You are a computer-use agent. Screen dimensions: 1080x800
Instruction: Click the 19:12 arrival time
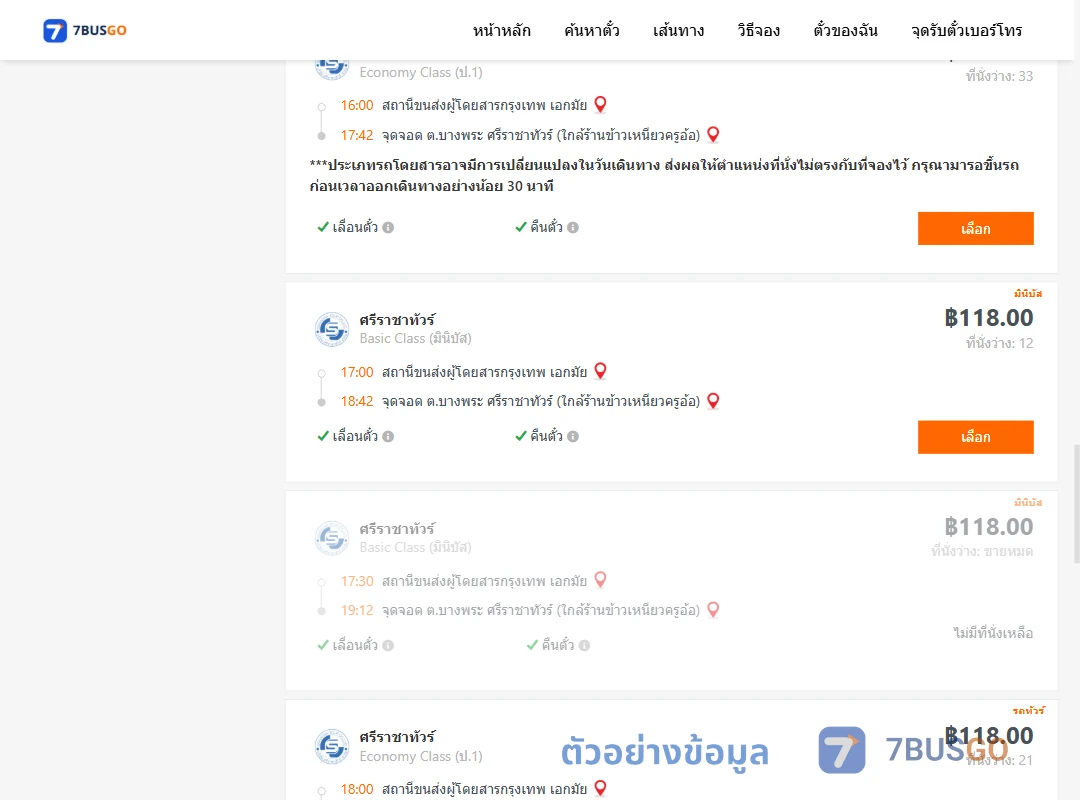click(357, 610)
